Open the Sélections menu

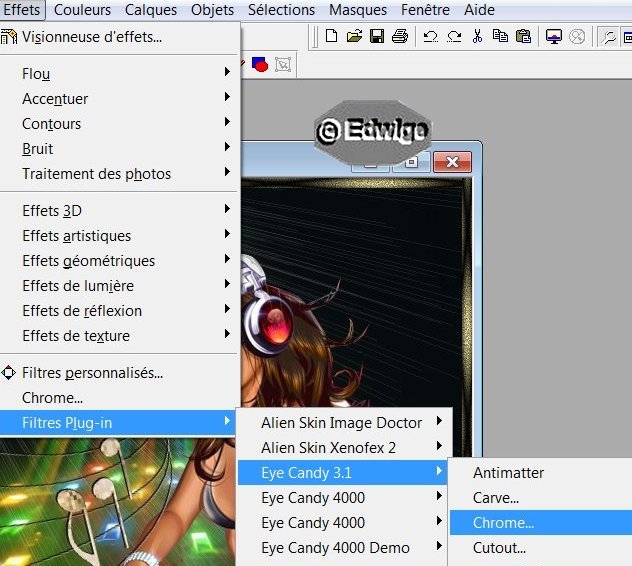[x=281, y=9]
